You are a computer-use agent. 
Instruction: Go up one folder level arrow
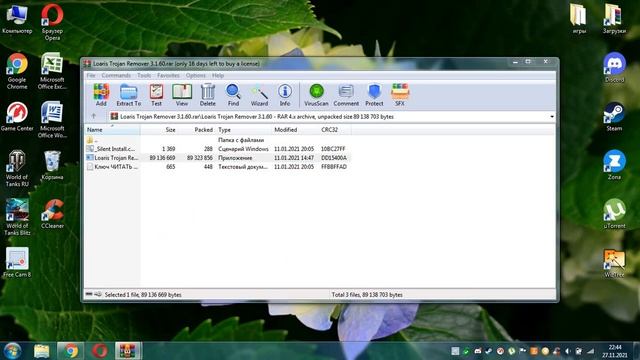point(93,116)
